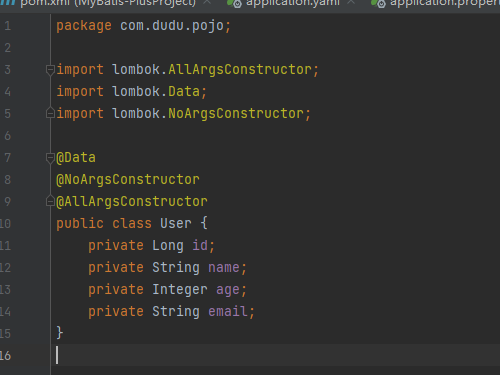
Task: Click the field name 'age'
Action: 228,290
